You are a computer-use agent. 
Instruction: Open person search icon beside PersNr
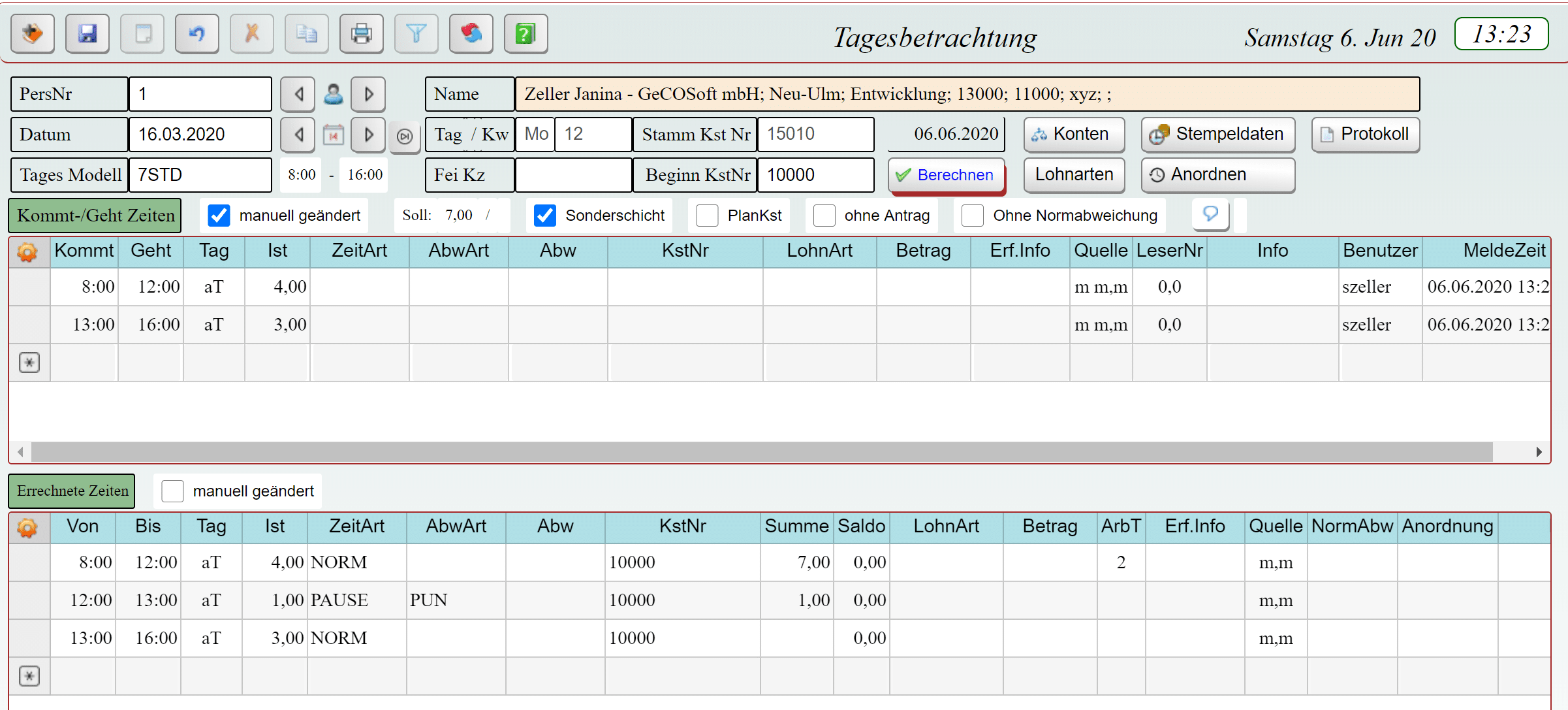point(333,95)
